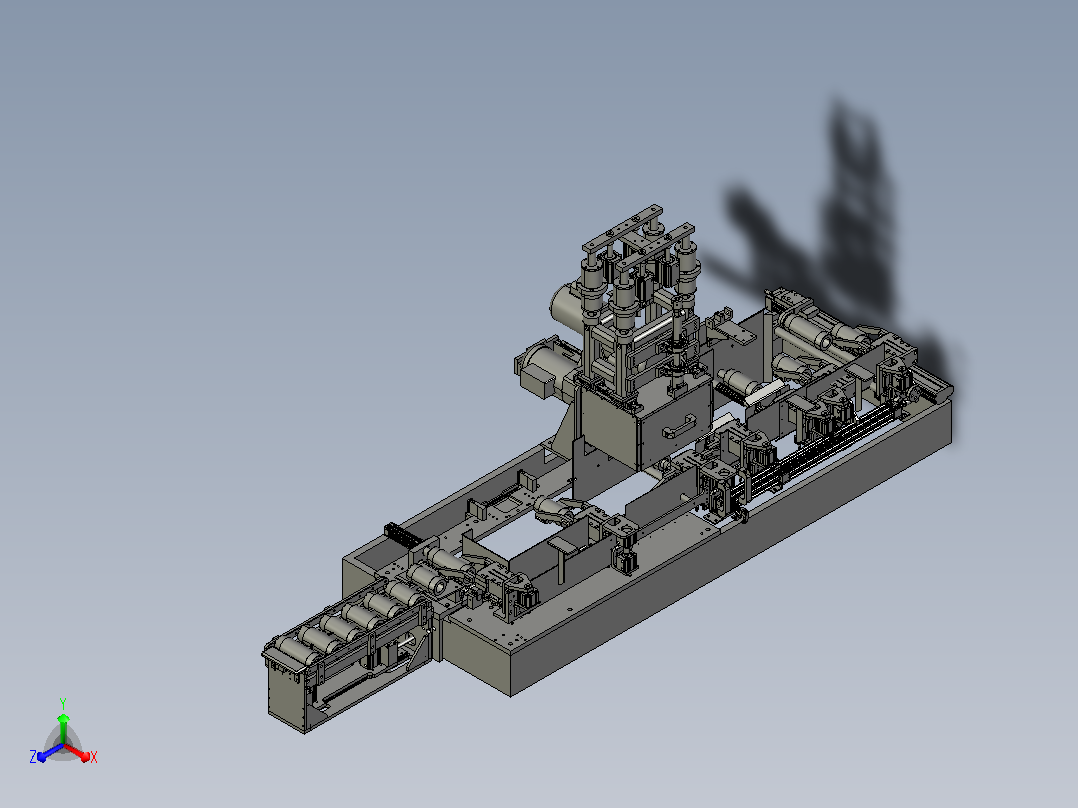1078x808 pixels.
Task: Select the front panel of conveyor support box
Action: [x=286, y=696]
